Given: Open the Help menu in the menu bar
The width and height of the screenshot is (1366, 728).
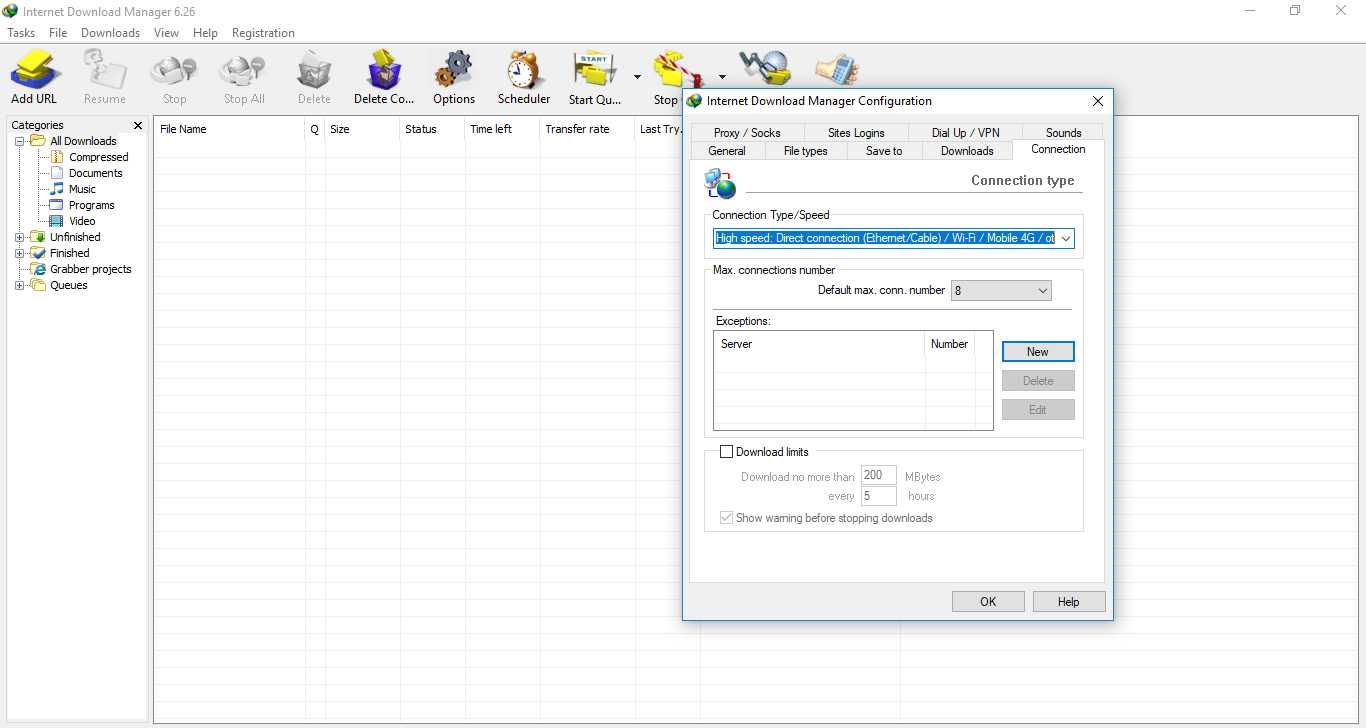Looking at the screenshot, I should click(205, 33).
